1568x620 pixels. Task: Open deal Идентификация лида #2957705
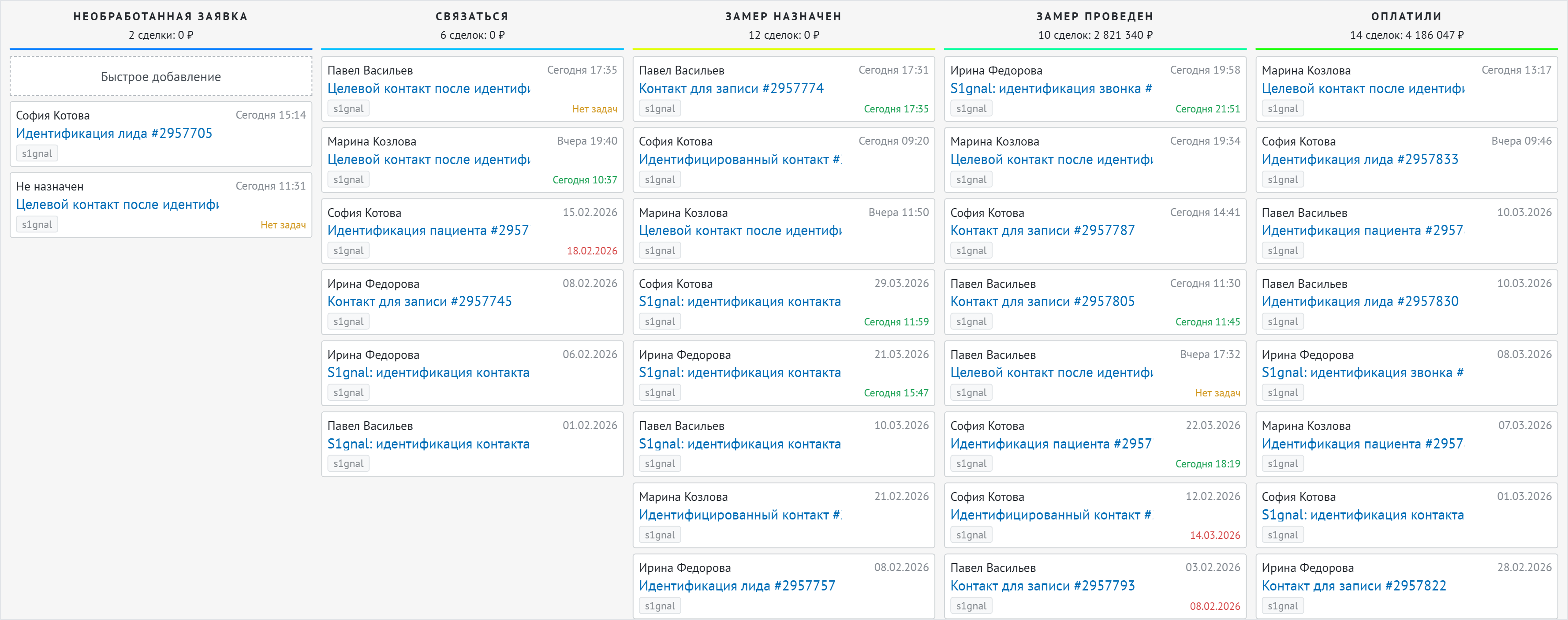coord(114,133)
